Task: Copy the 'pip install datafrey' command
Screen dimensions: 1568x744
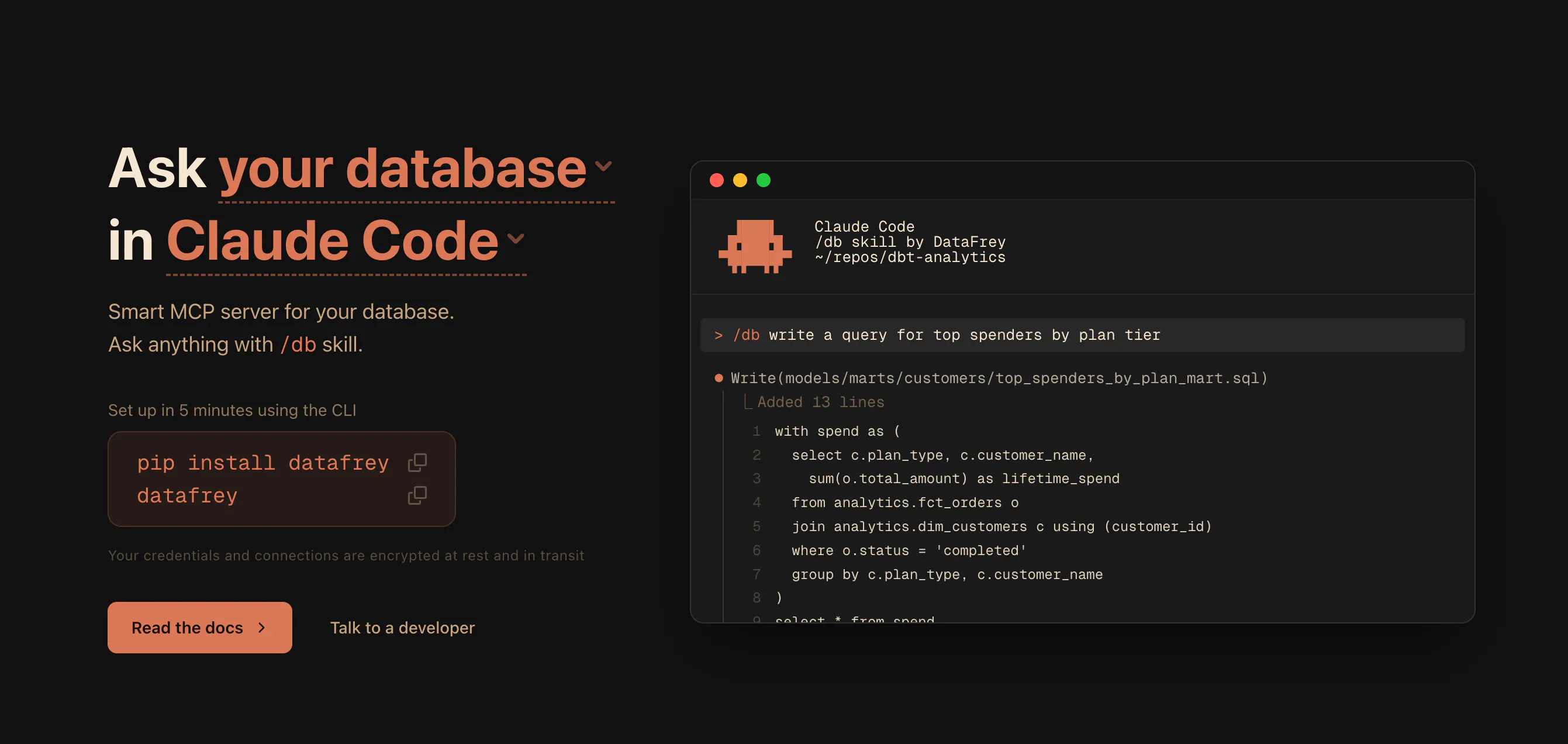Action: pyautogui.click(x=417, y=463)
